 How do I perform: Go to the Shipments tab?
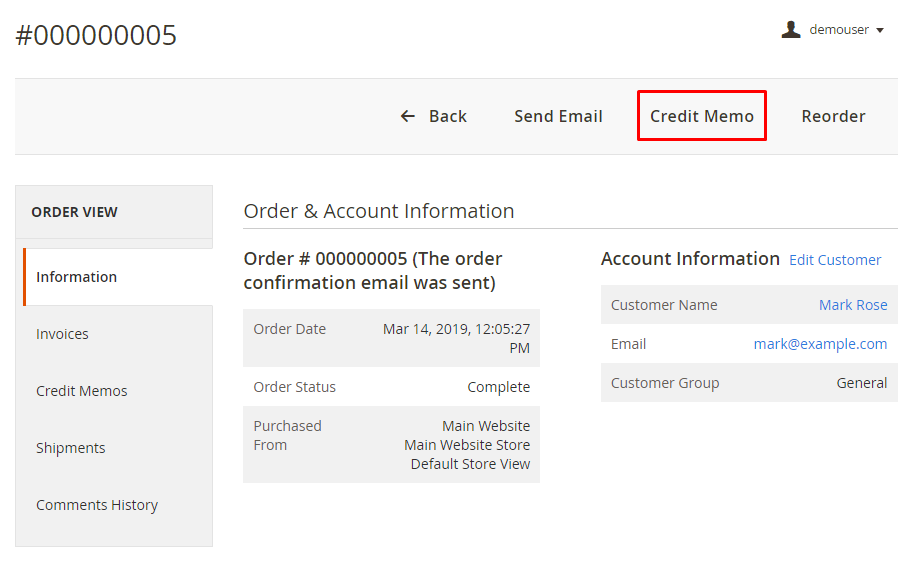point(71,448)
